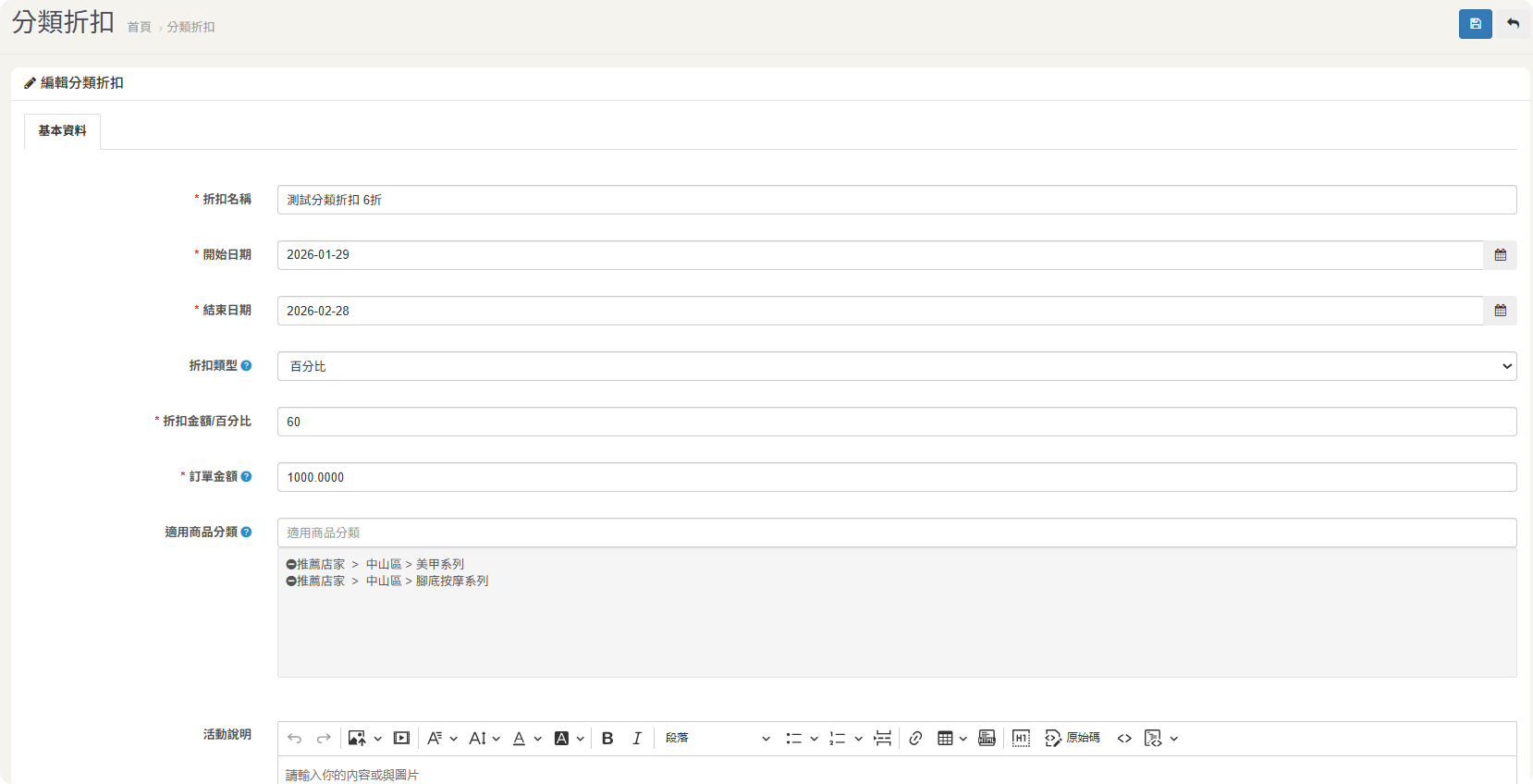Viewport: 1533px width, 784px height.
Task: Open the start date calendar picker
Action: 1500,255
